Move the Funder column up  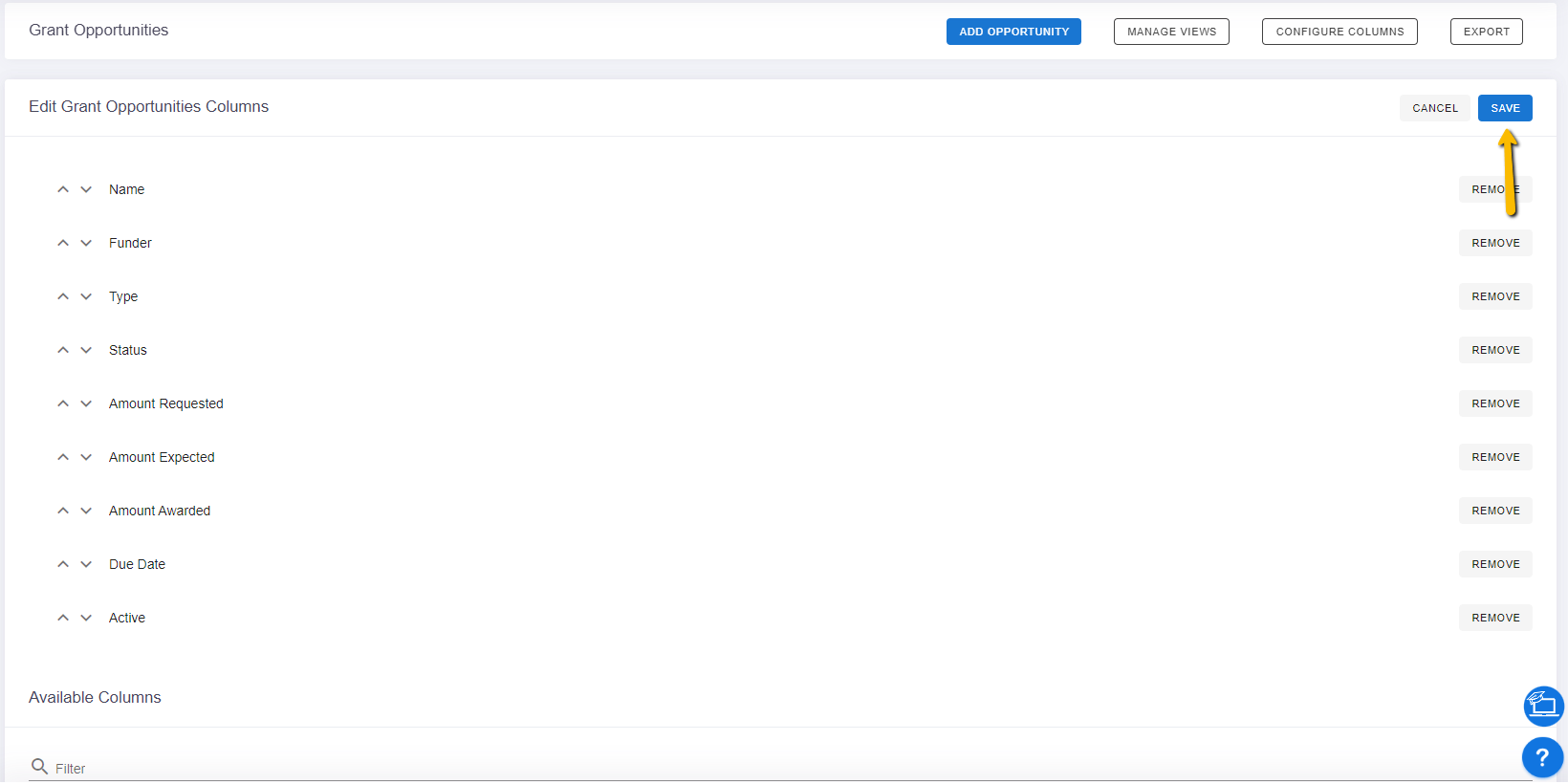[63, 243]
